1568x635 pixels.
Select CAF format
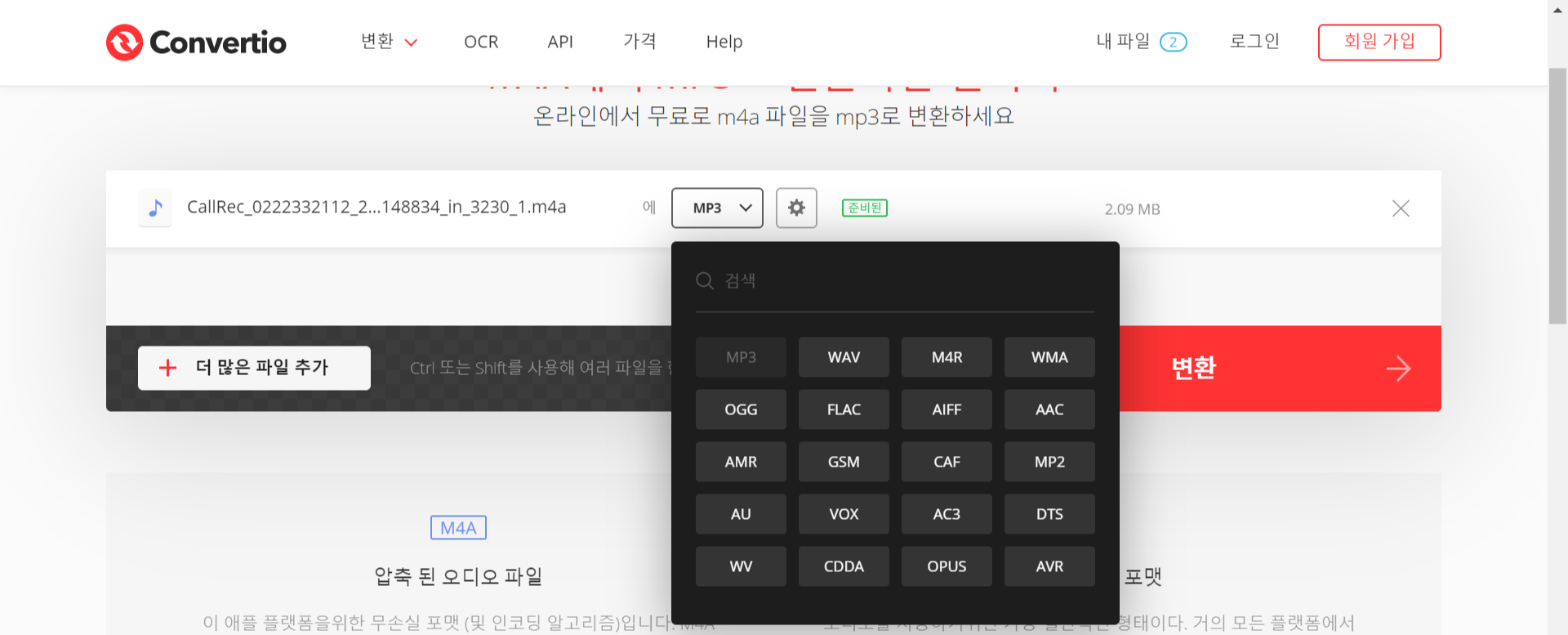(x=947, y=462)
